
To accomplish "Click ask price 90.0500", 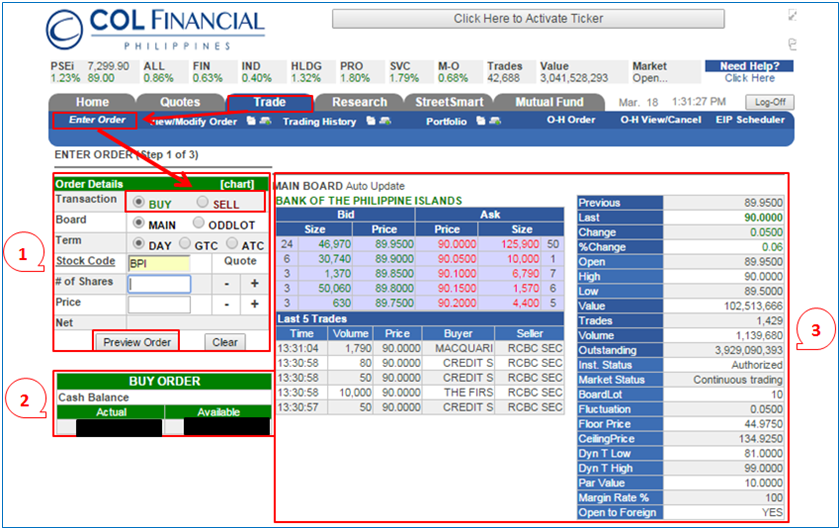I will tap(457, 259).
